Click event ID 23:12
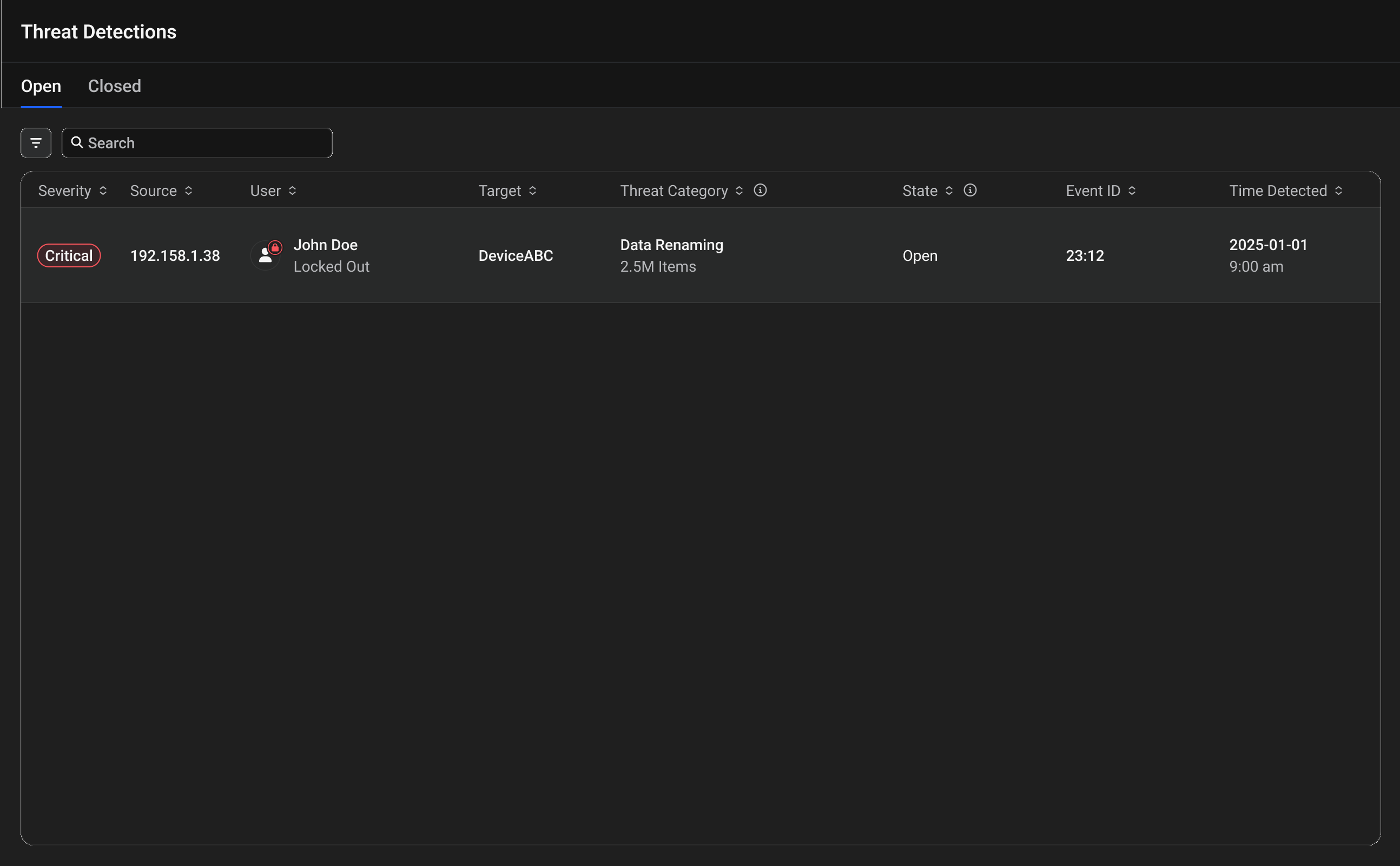Image resolution: width=1400 pixels, height=866 pixels. pos(1085,255)
